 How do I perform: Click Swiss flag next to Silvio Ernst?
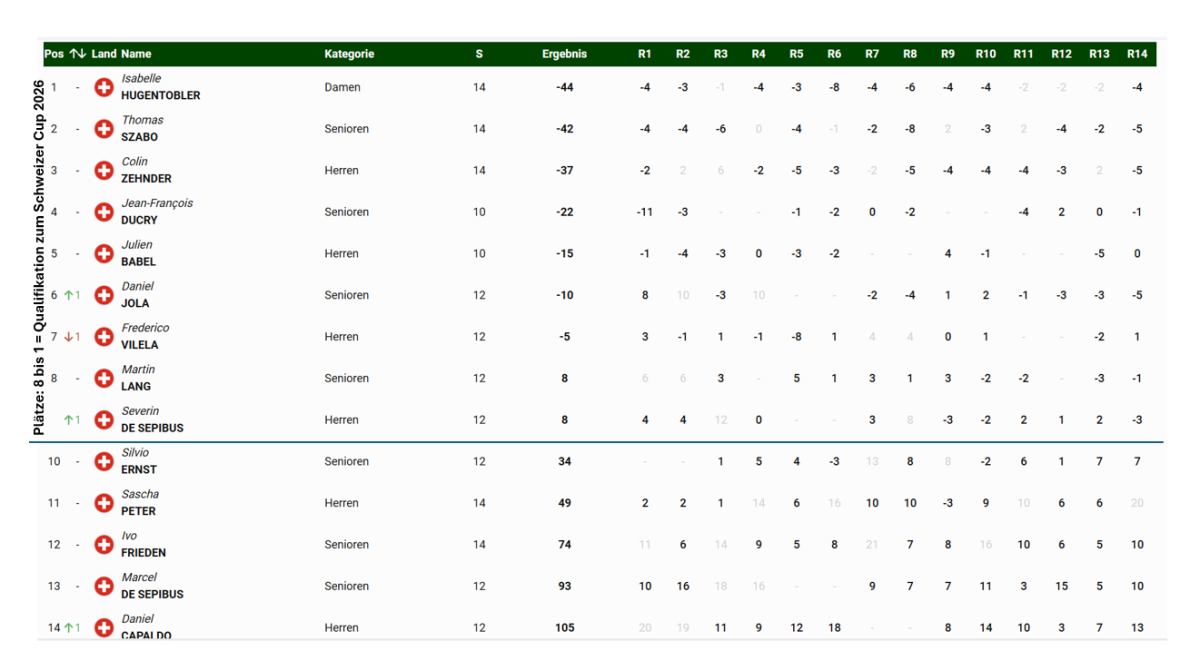pos(103,462)
